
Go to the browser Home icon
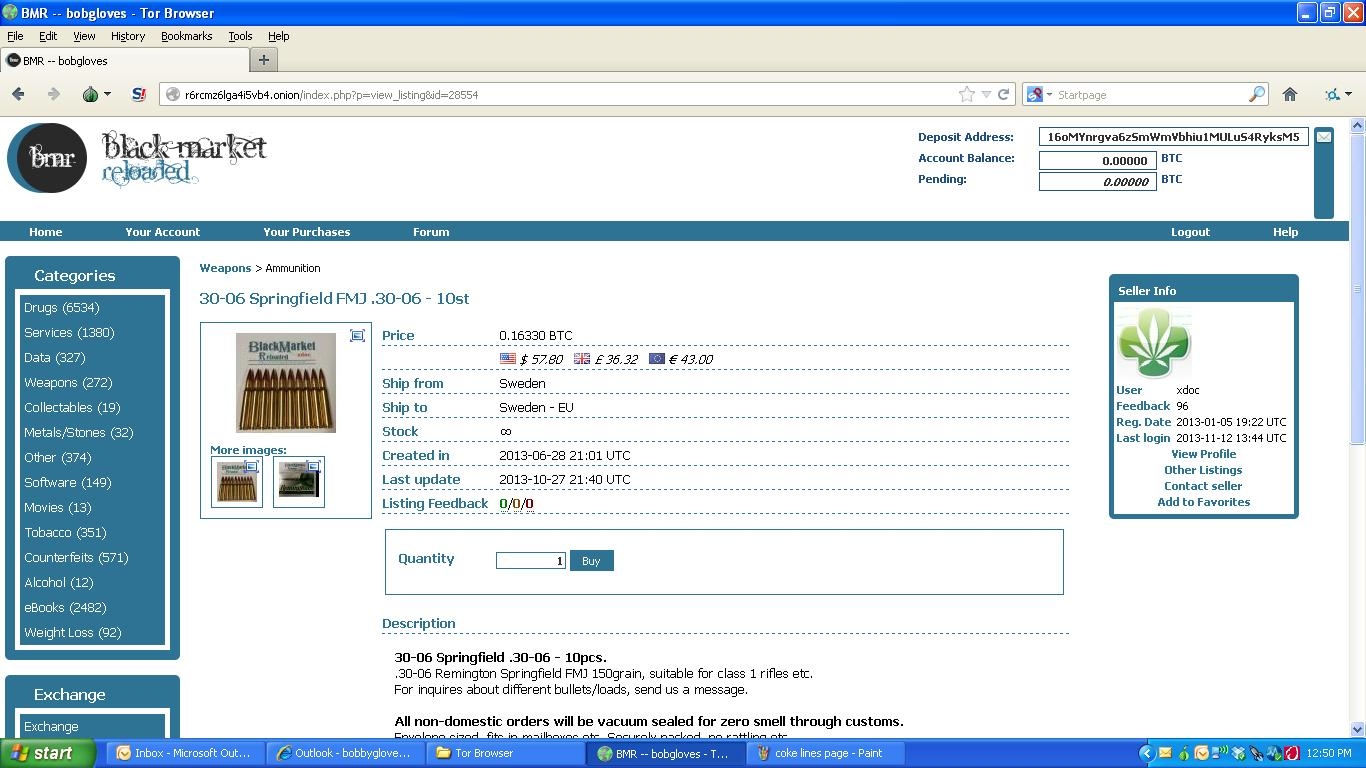click(x=1289, y=94)
